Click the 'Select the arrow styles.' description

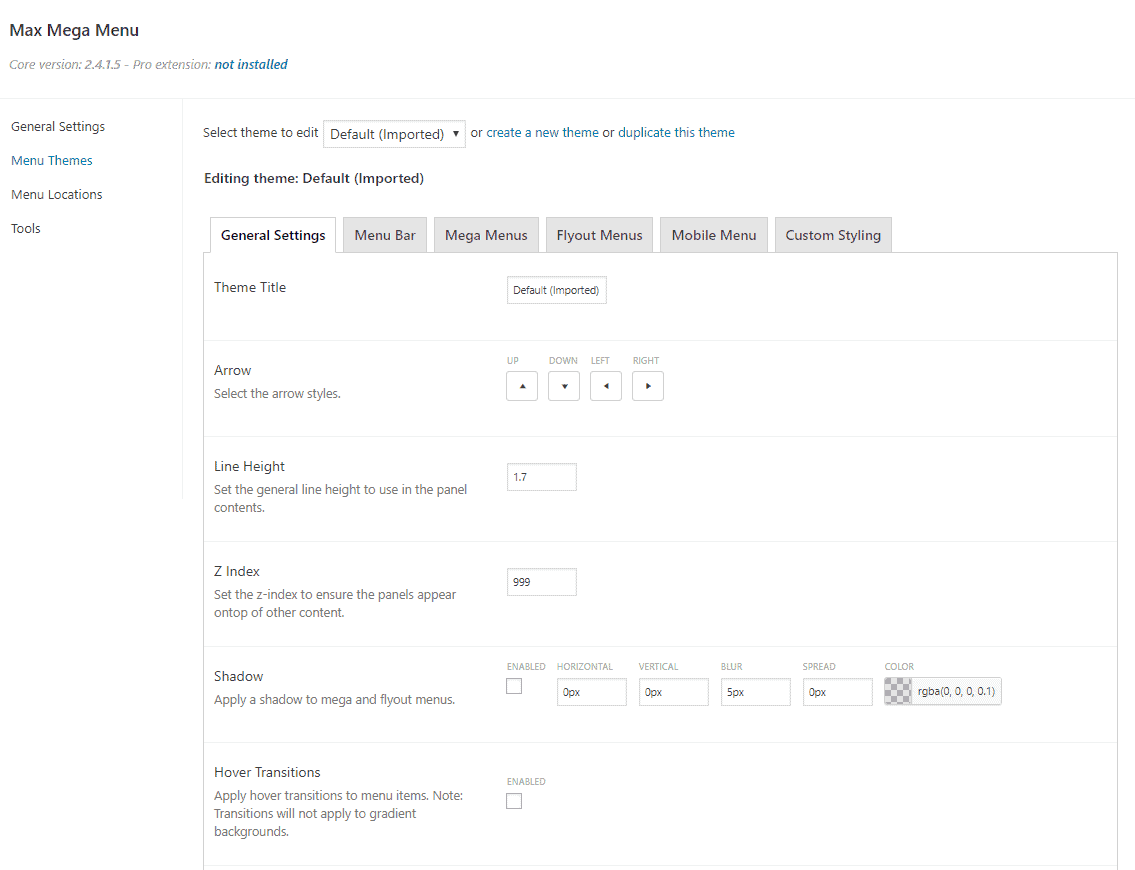[x=277, y=394]
